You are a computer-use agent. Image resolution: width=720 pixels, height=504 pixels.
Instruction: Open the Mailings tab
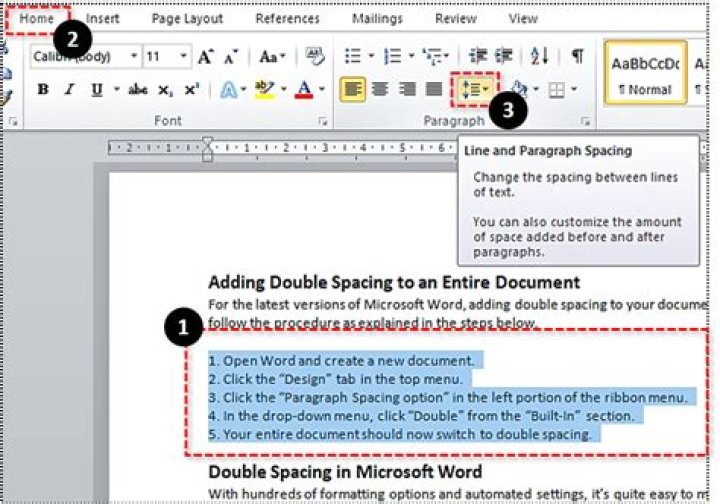pos(377,18)
